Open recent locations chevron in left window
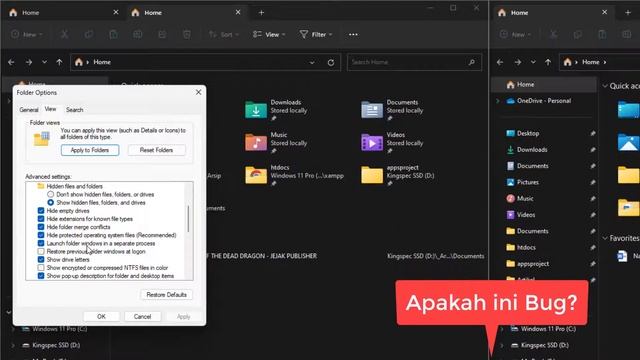Image resolution: width=640 pixels, height=360 pixels. point(44,62)
